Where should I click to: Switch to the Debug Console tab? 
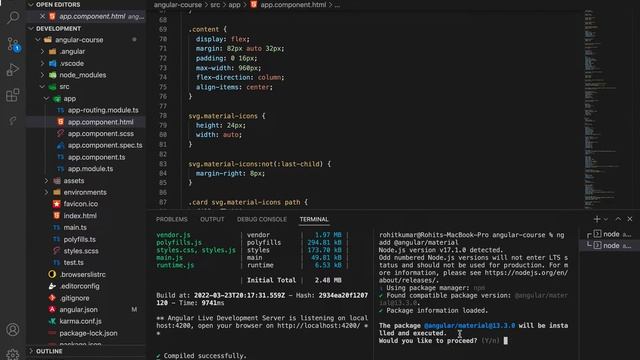[x=262, y=219]
